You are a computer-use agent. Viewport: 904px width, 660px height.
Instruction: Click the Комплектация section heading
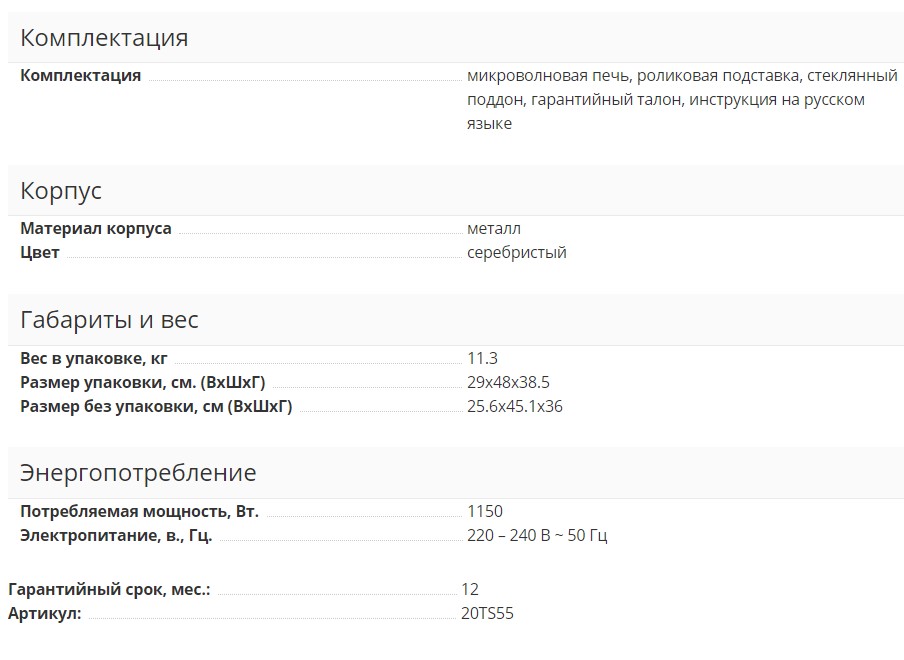tap(104, 38)
